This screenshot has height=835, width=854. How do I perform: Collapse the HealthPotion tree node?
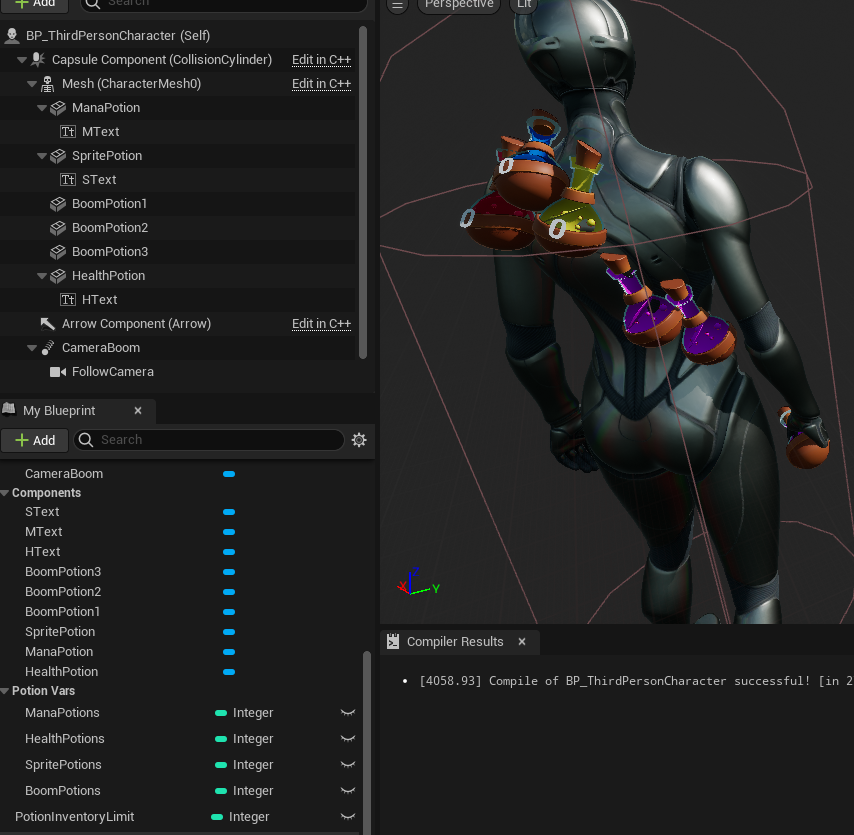coord(42,276)
